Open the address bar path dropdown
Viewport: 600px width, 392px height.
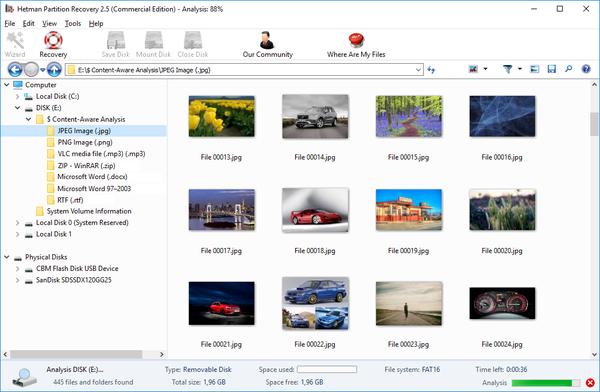[418, 70]
